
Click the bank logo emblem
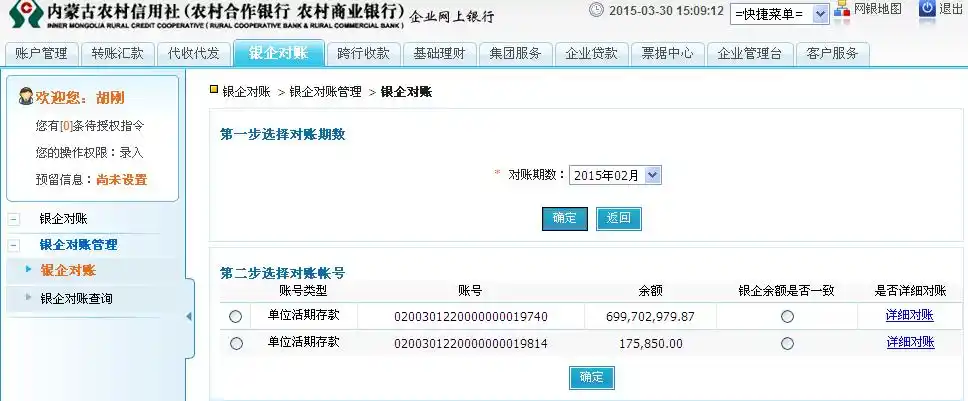(x=25, y=13)
